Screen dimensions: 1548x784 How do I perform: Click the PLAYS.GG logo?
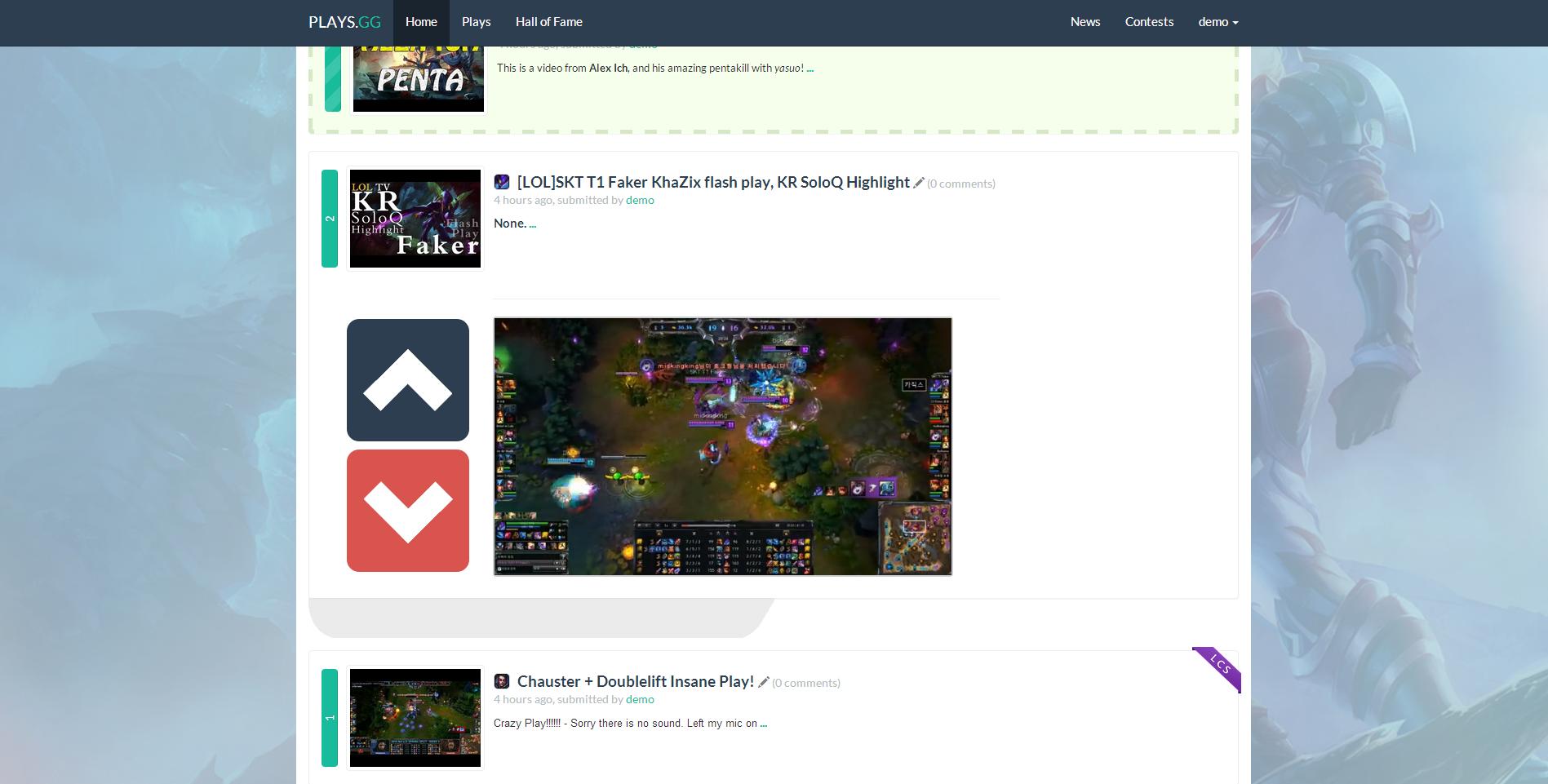(344, 22)
